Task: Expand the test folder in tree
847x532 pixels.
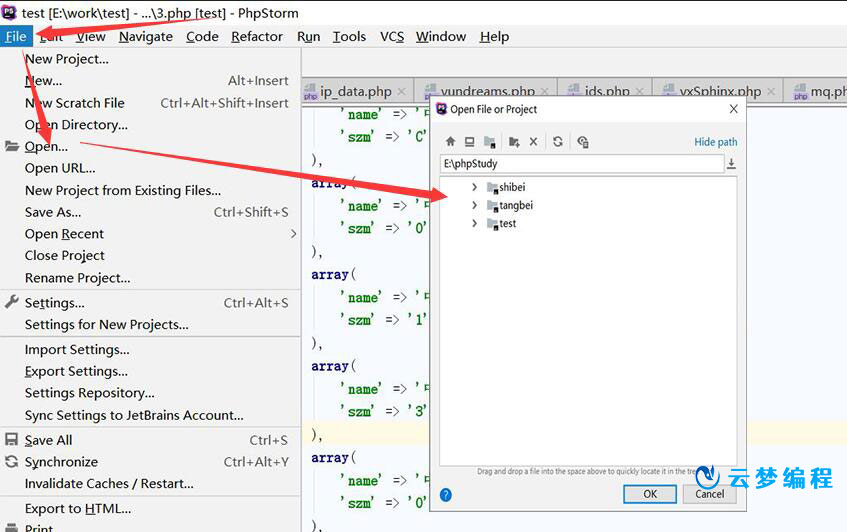Action: [x=474, y=224]
